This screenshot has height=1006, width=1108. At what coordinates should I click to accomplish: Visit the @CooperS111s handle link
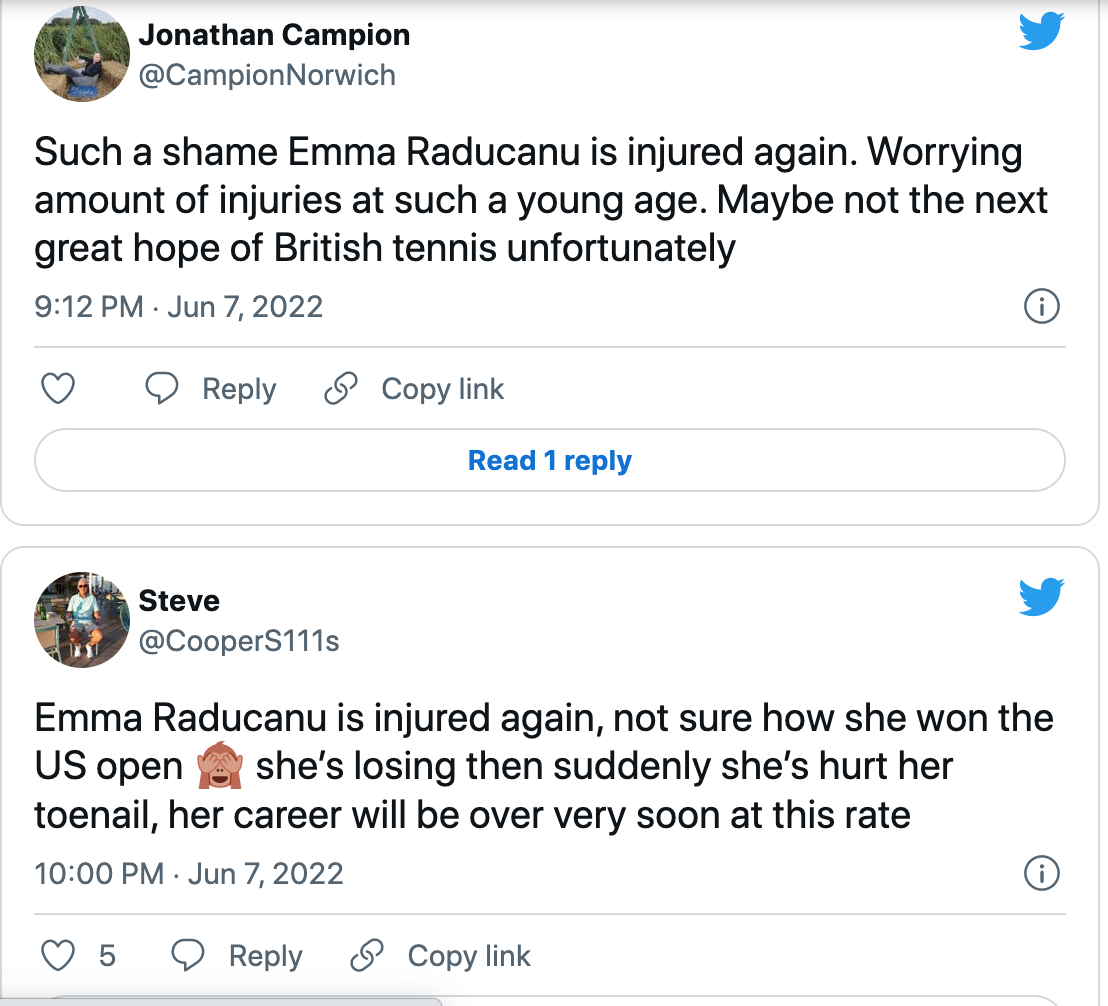pyautogui.click(x=239, y=640)
